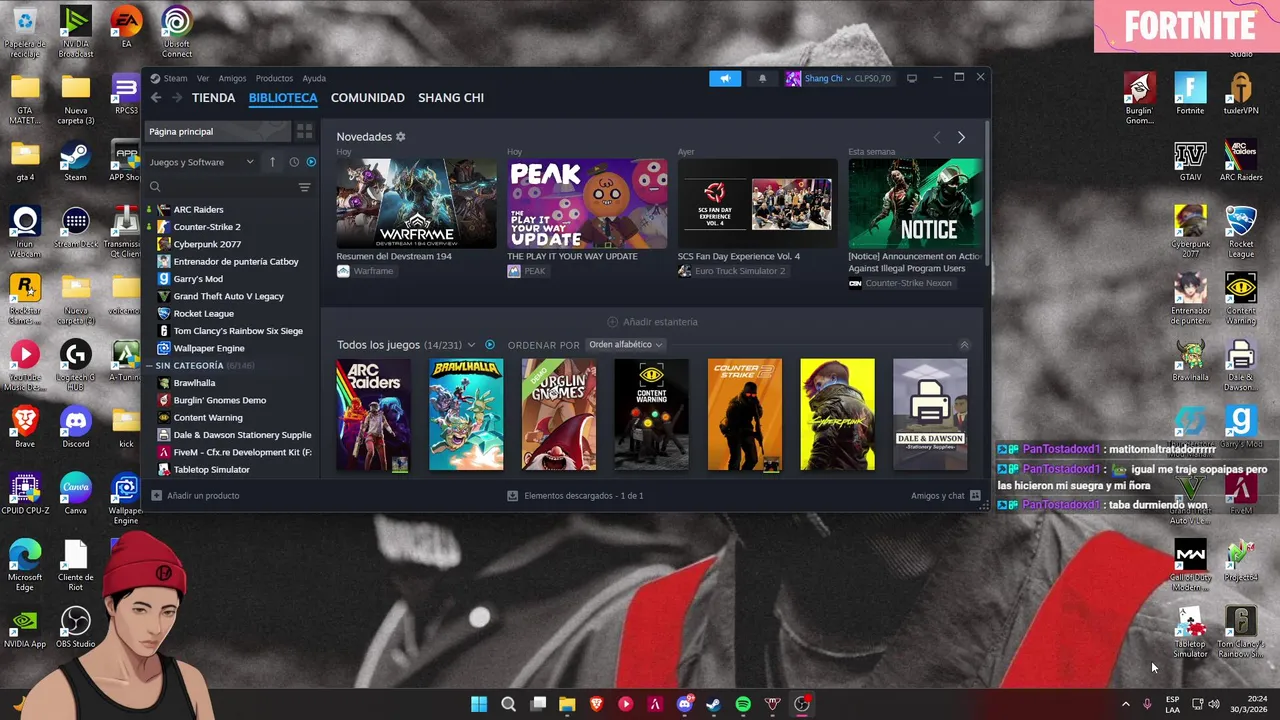Viewport: 1280px width, 720px height.
Task: Open the Steam announcements megaphone button
Action: point(725,78)
